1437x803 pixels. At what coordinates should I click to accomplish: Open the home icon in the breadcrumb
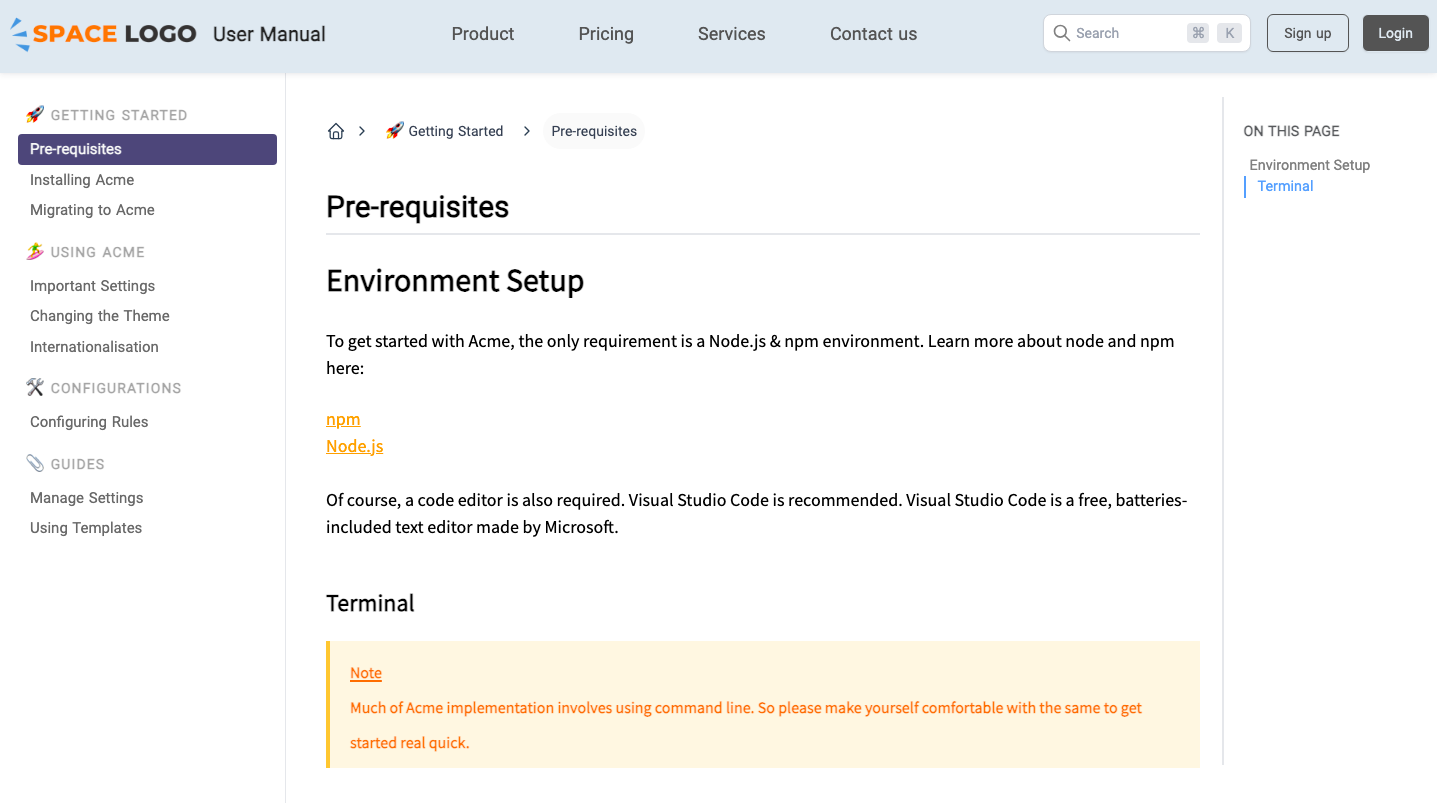click(x=336, y=130)
